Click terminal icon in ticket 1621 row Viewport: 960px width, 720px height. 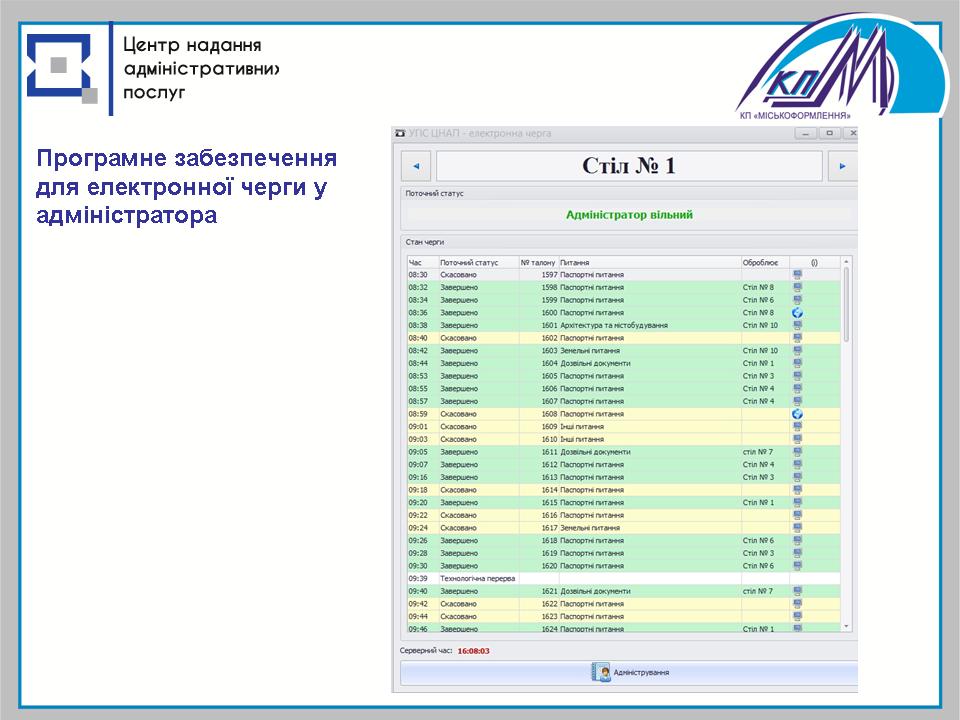coord(797,591)
